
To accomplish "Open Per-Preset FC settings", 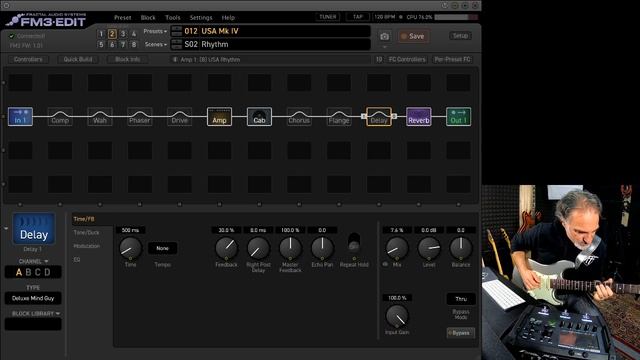I will [x=452, y=60].
